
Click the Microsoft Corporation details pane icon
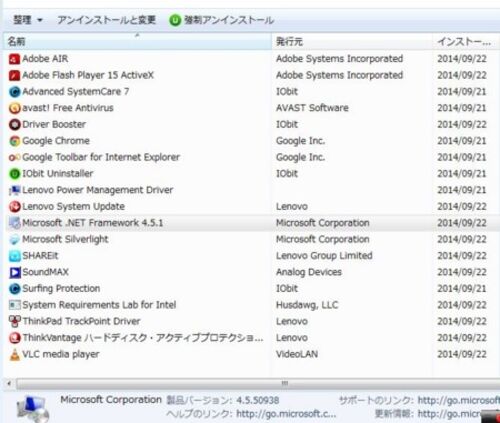33,409
